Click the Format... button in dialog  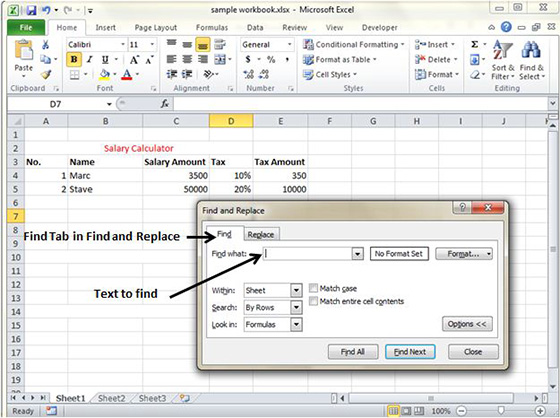(464, 254)
